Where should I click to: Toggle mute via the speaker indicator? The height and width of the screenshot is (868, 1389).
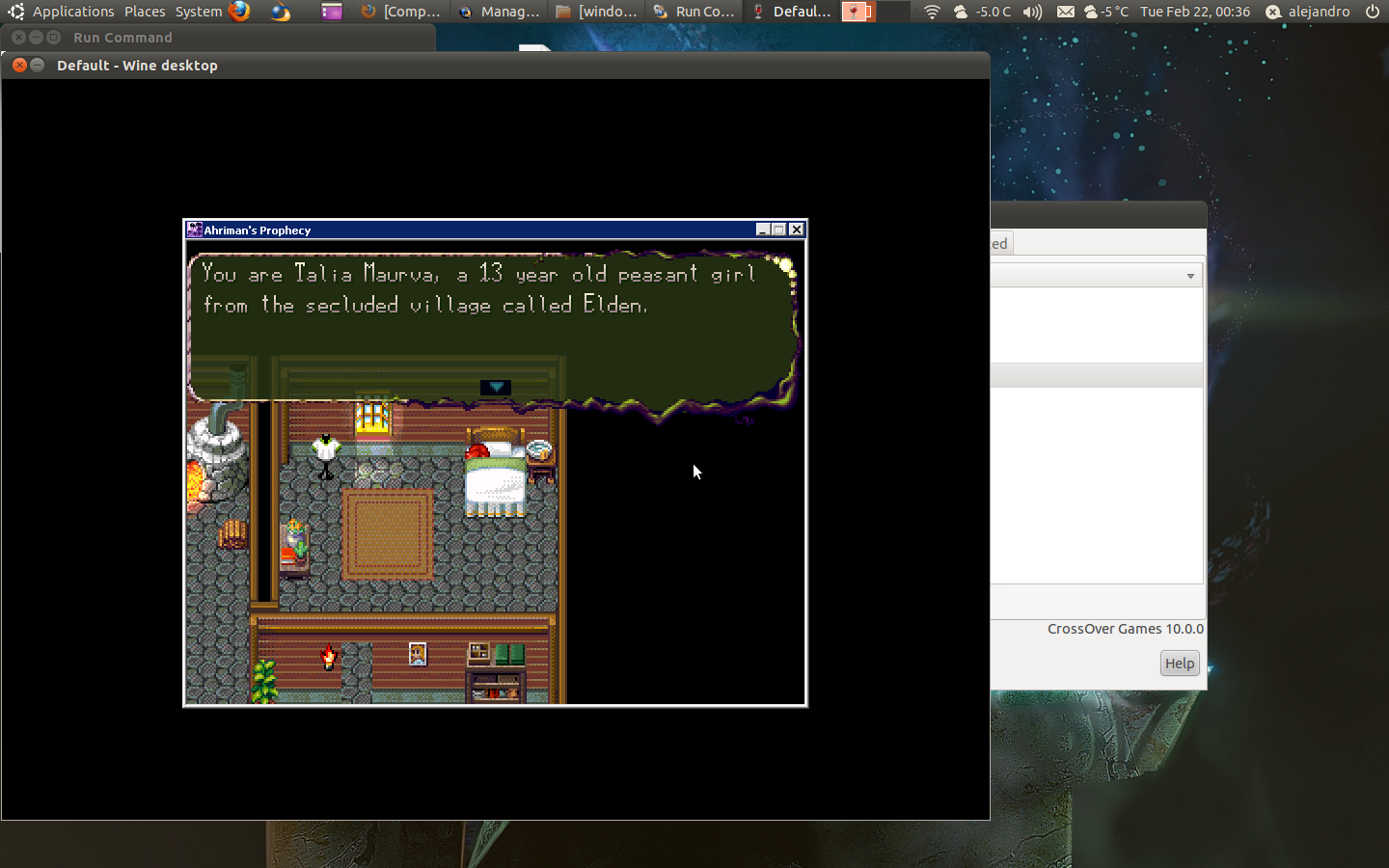(1033, 12)
